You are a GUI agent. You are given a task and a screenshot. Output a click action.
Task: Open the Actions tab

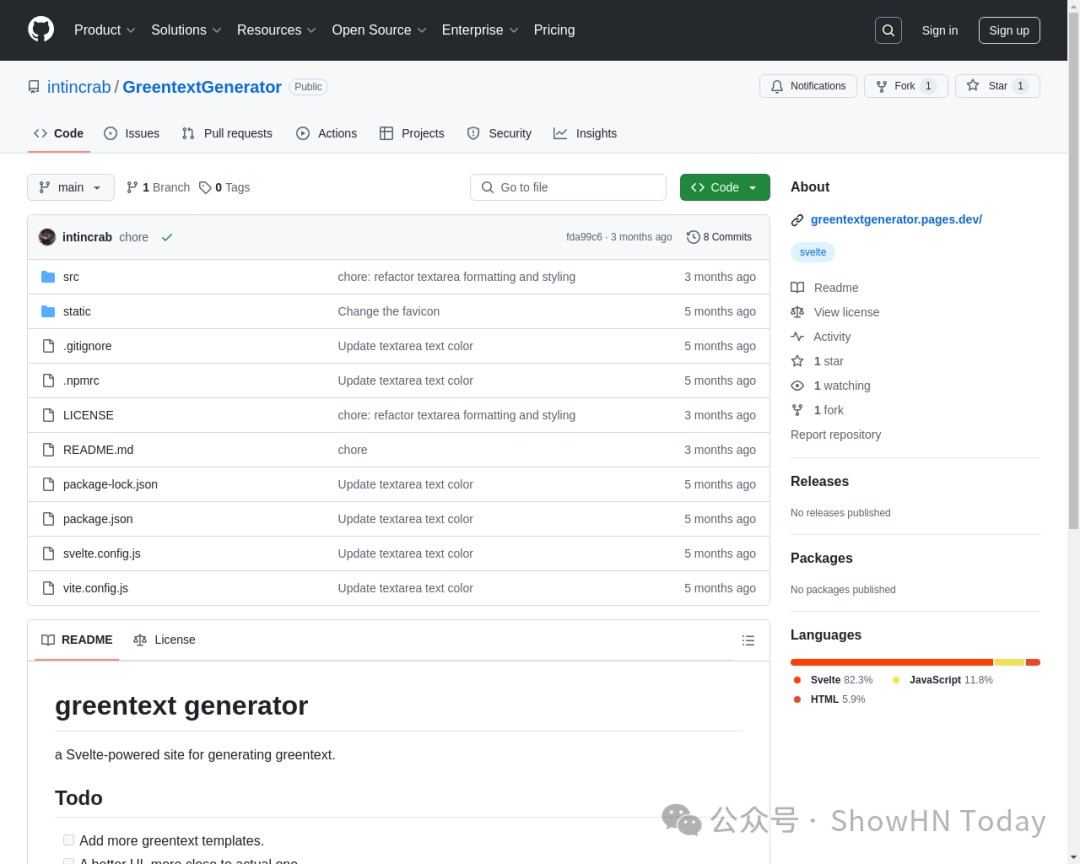326,134
